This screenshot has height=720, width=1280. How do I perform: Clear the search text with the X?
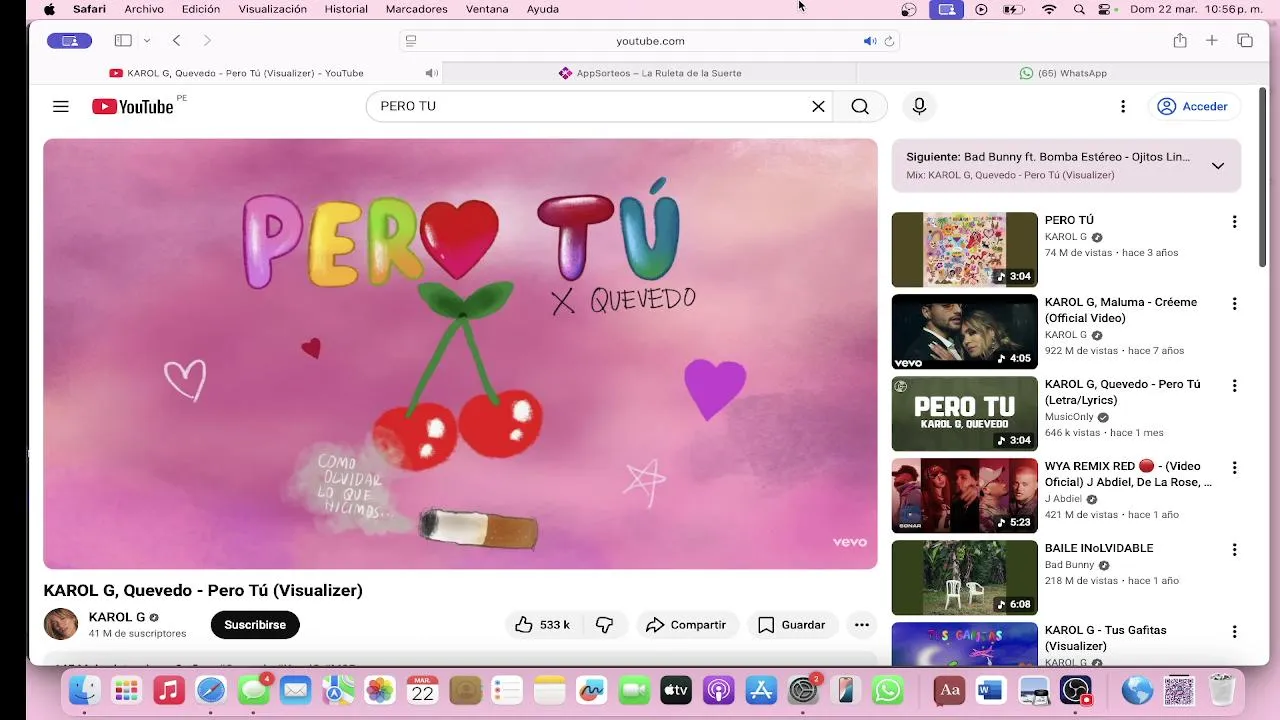tap(818, 107)
